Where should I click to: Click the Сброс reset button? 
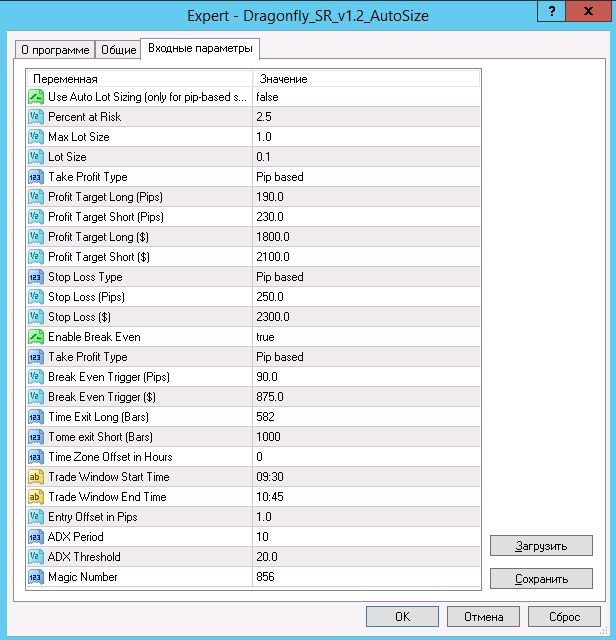coord(564,616)
